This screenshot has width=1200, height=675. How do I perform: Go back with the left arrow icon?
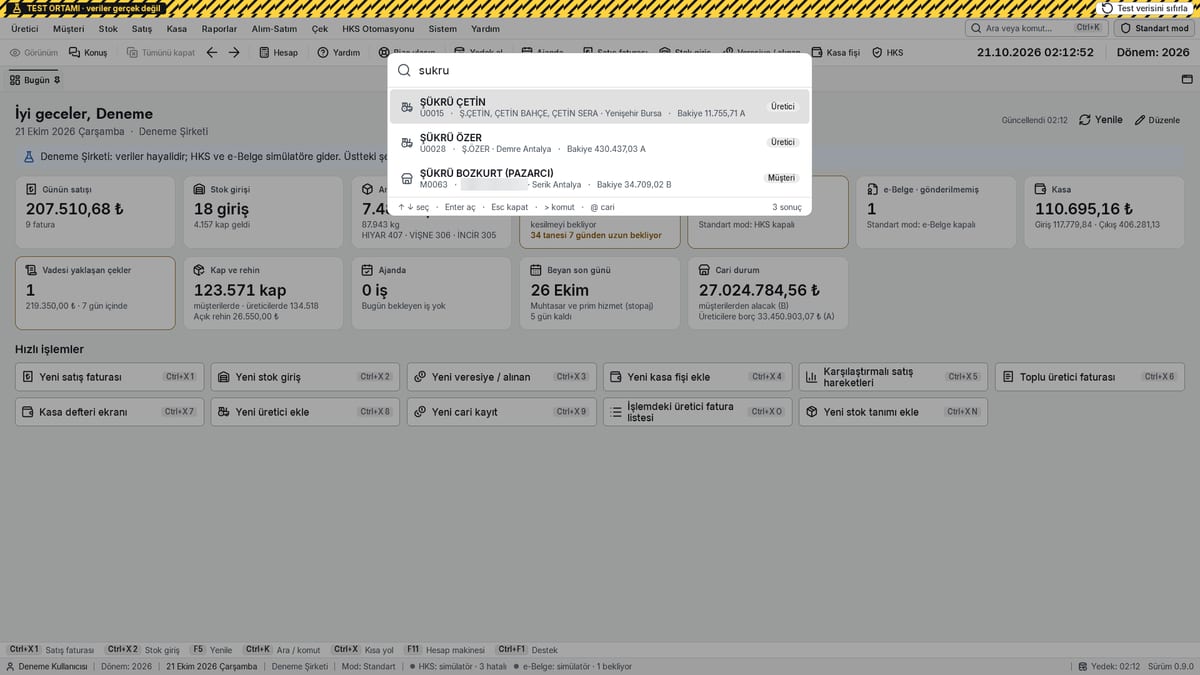click(212, 52)
